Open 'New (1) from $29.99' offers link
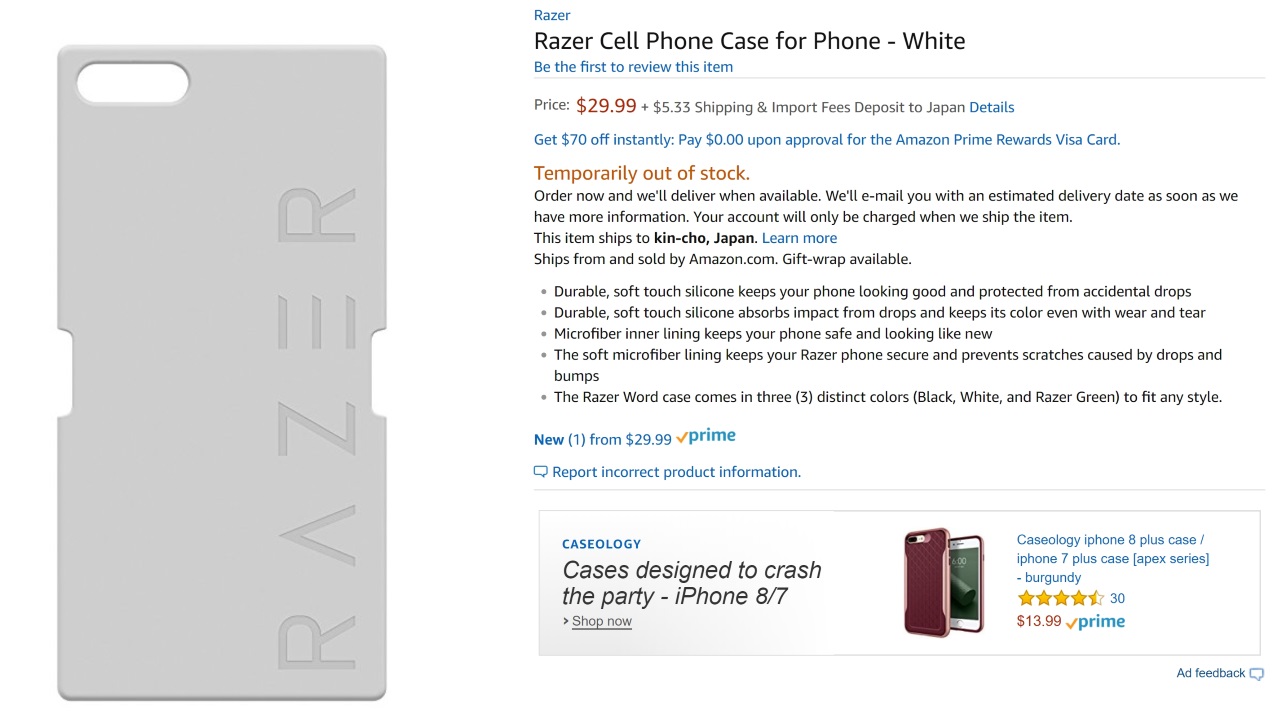1280x720 pixels. 602,439
